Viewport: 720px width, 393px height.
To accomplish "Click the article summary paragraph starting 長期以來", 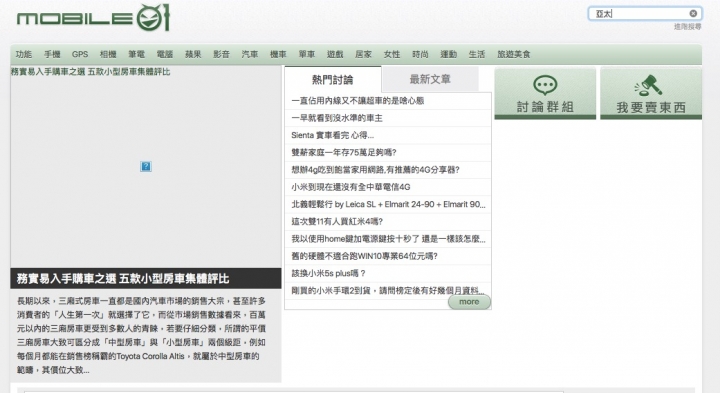I will tap(141, 335).
